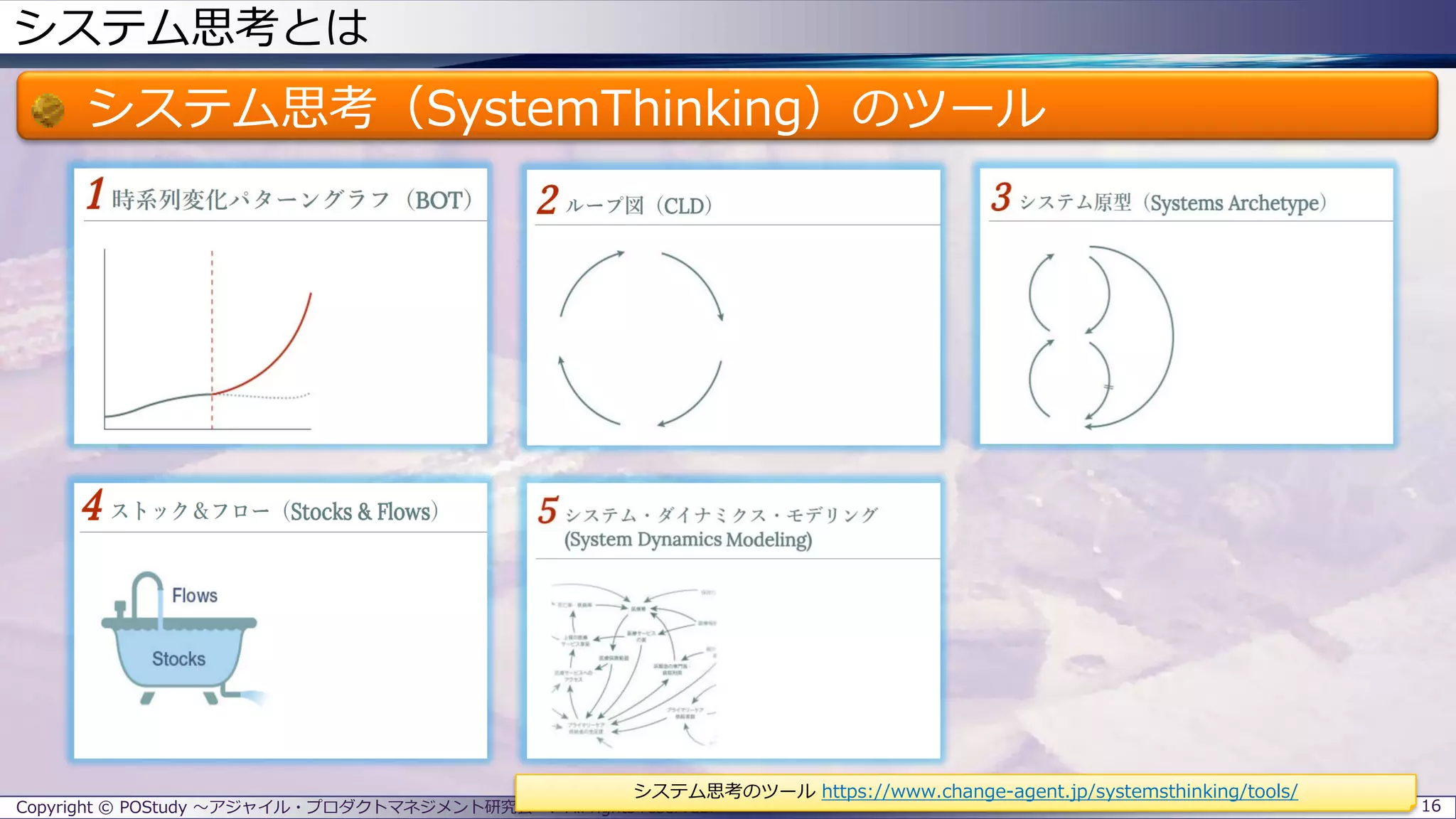The image size is (1456, 819).
Task: Click the System Dynamics Modeling diagram
Action: (x=634, y=666)
